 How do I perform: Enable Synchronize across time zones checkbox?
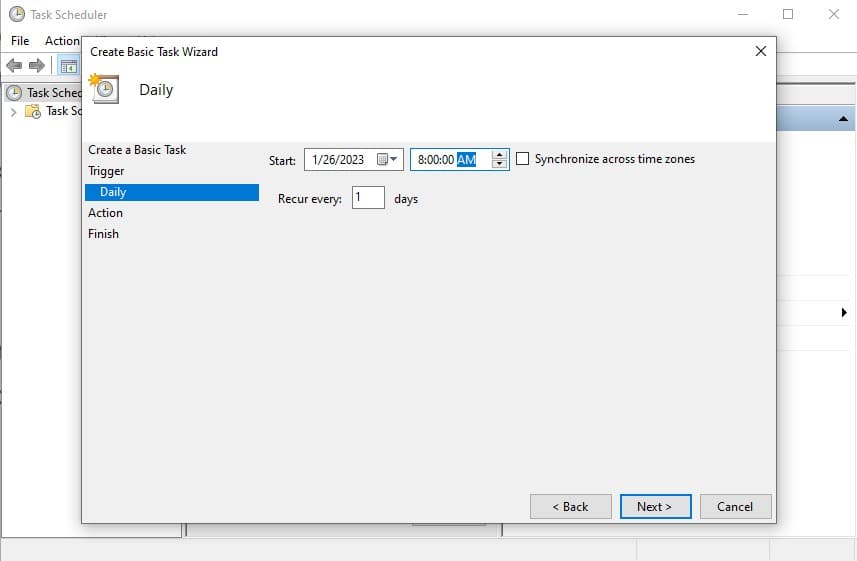click(x=523, y=159)
